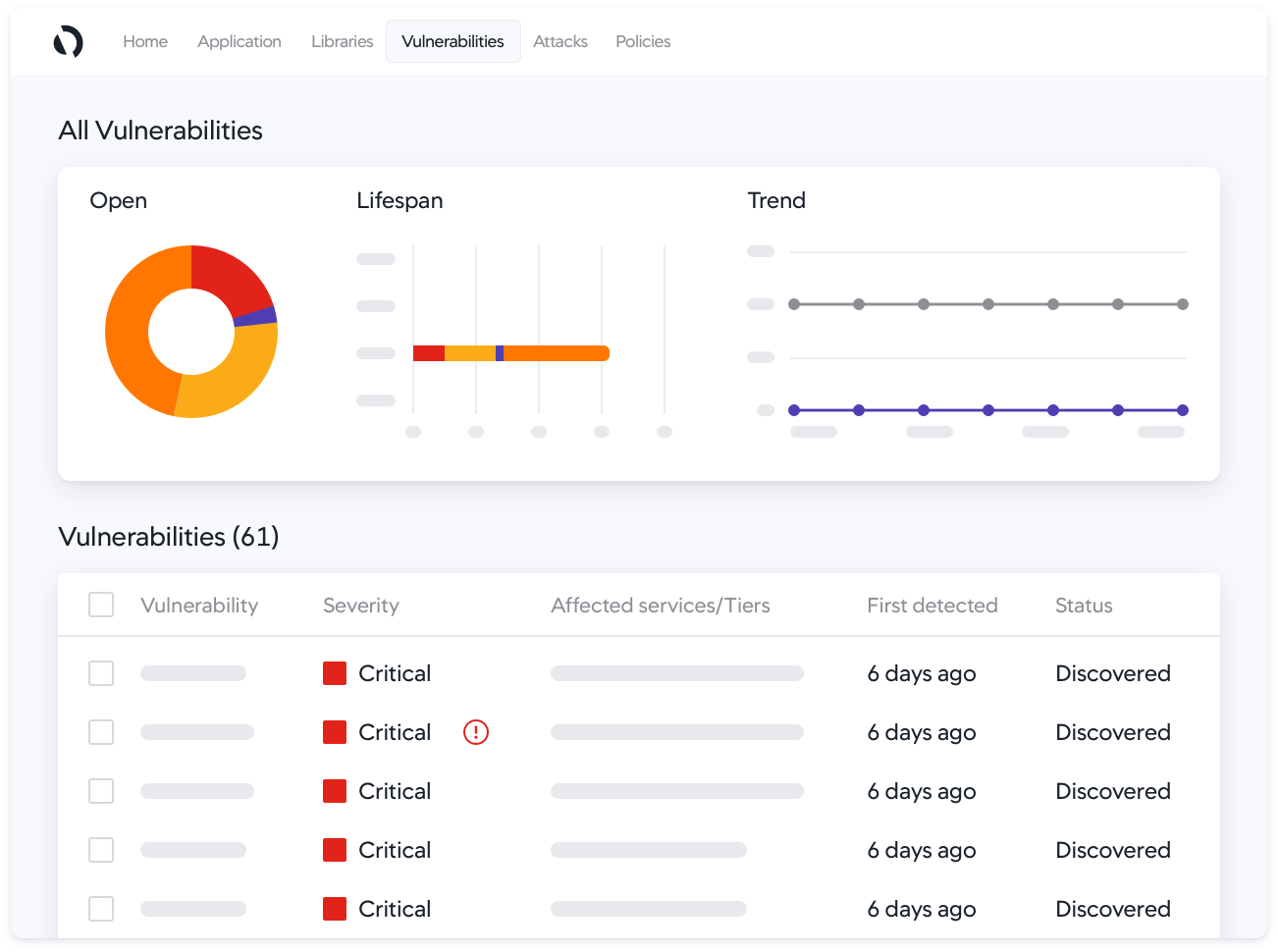
Task: Click the purple section of the Lifespan bar
Action: click(500, 353)
